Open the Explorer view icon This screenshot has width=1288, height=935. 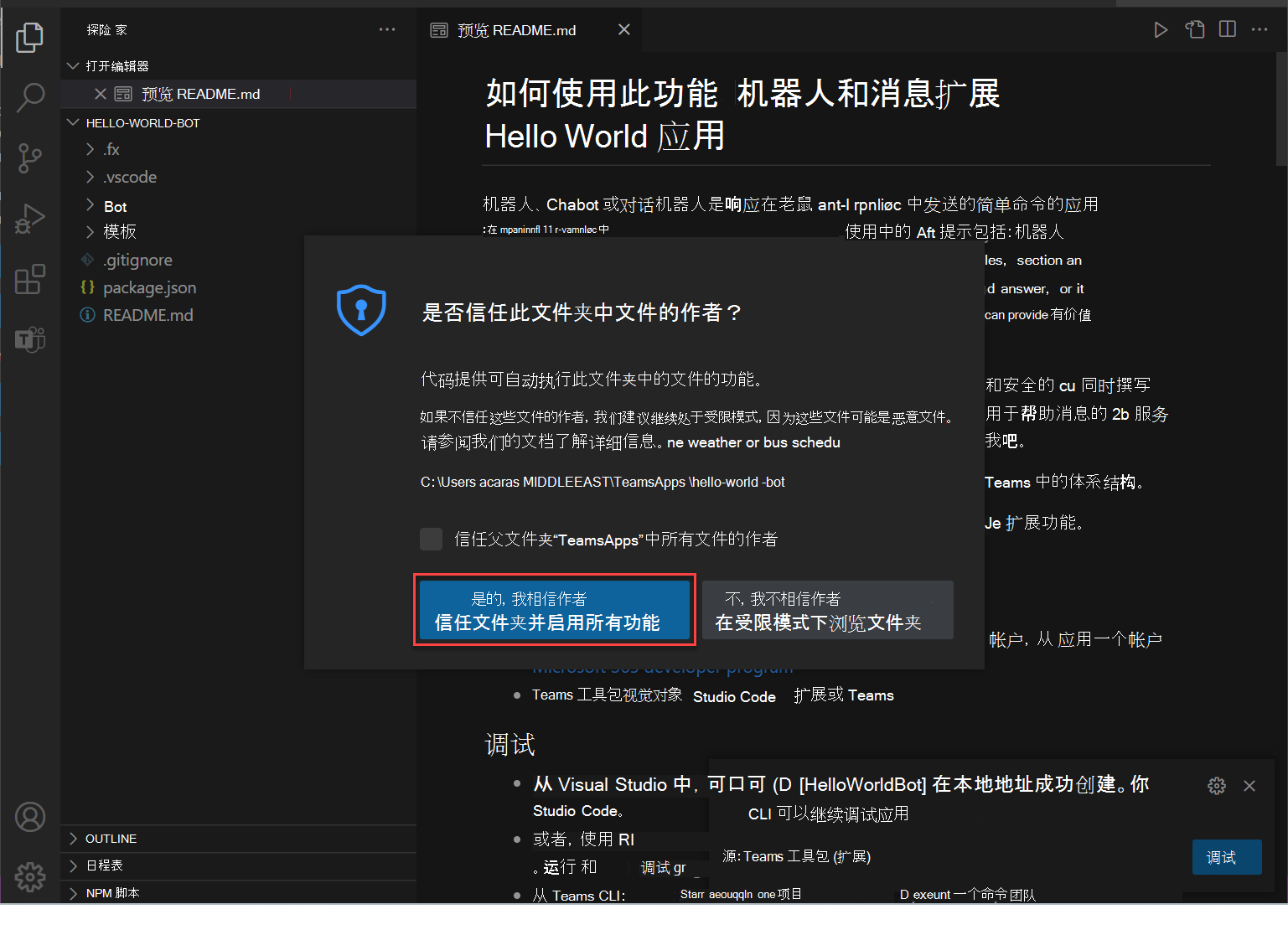click(x=30, y=37)
